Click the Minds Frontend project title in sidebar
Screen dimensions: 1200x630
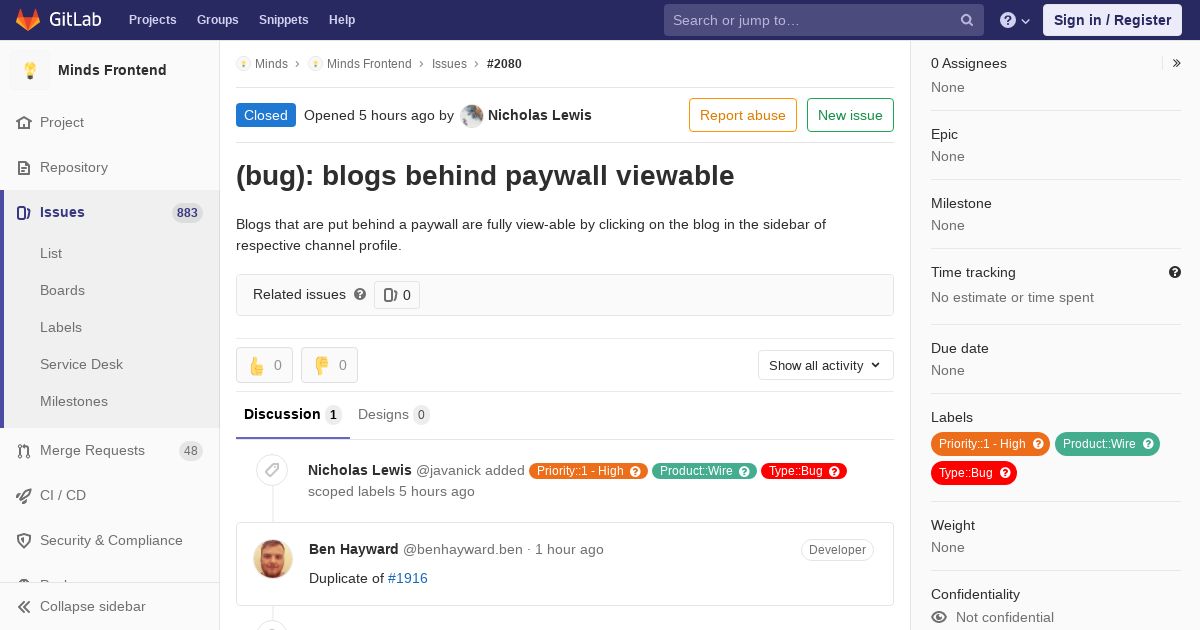[x=112, y=70]
